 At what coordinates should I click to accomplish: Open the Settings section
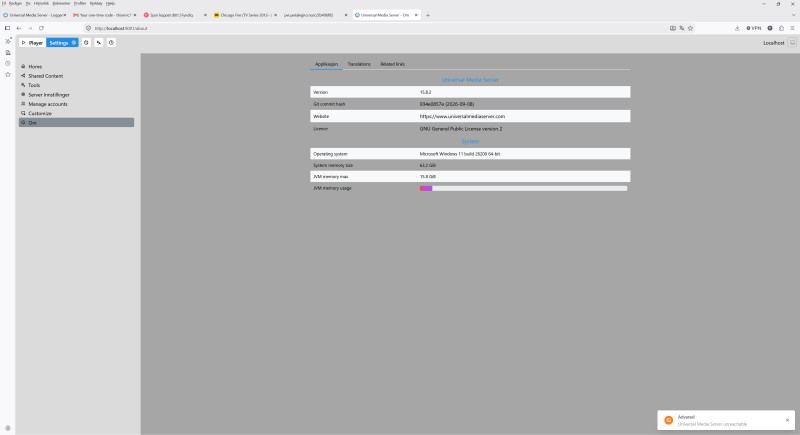62,43
